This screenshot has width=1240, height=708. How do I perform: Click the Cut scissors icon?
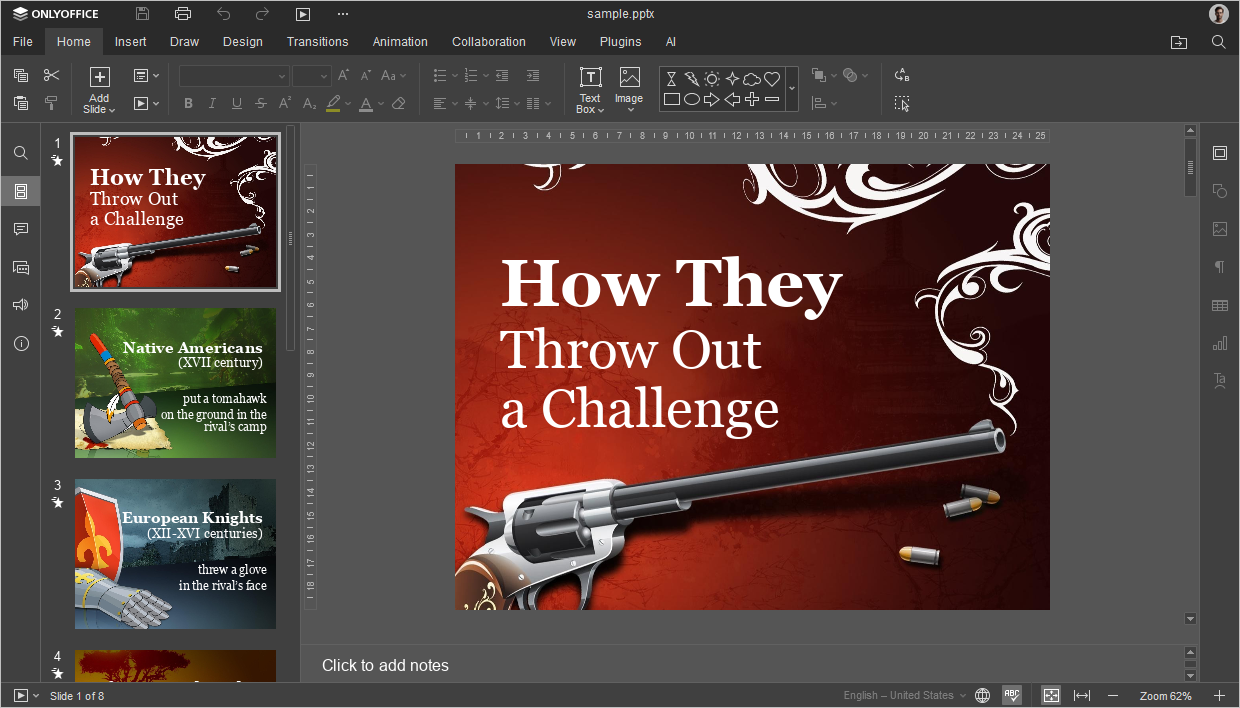[52, 75]
